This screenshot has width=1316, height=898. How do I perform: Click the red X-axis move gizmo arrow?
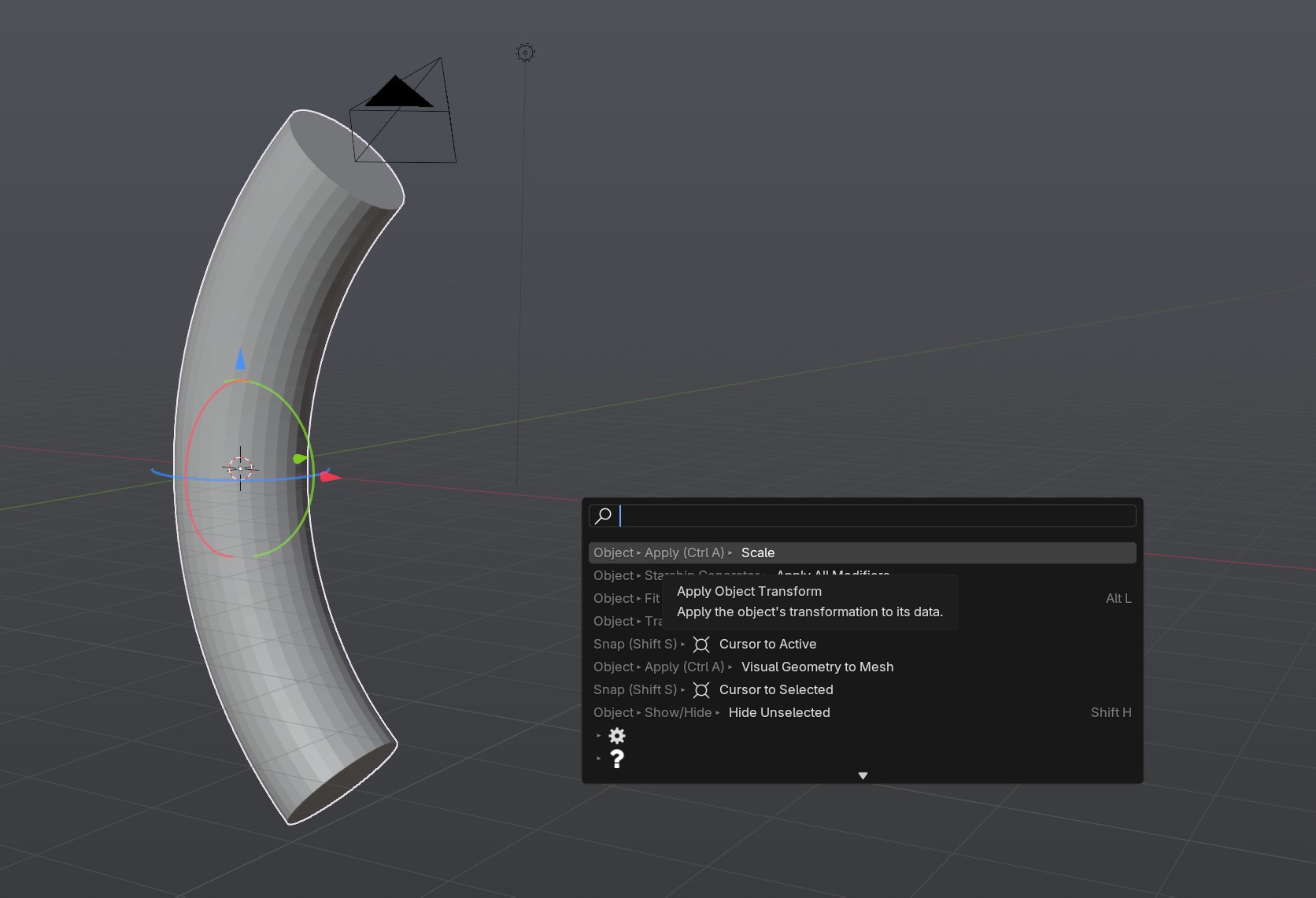(x=331, y=476)
